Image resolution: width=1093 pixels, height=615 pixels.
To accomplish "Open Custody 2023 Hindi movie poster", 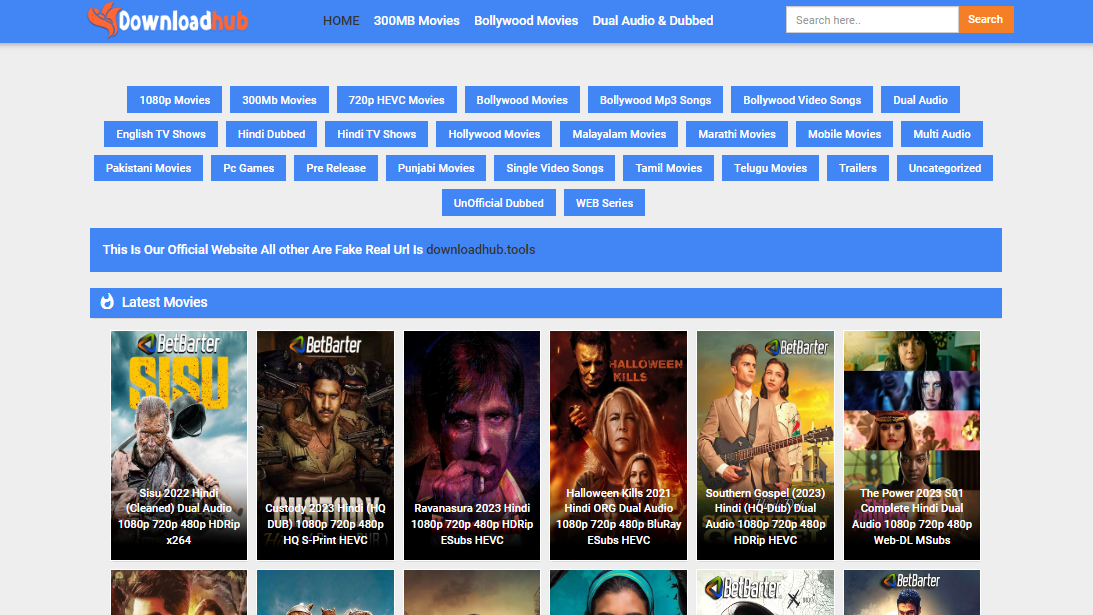I will 326,446.
